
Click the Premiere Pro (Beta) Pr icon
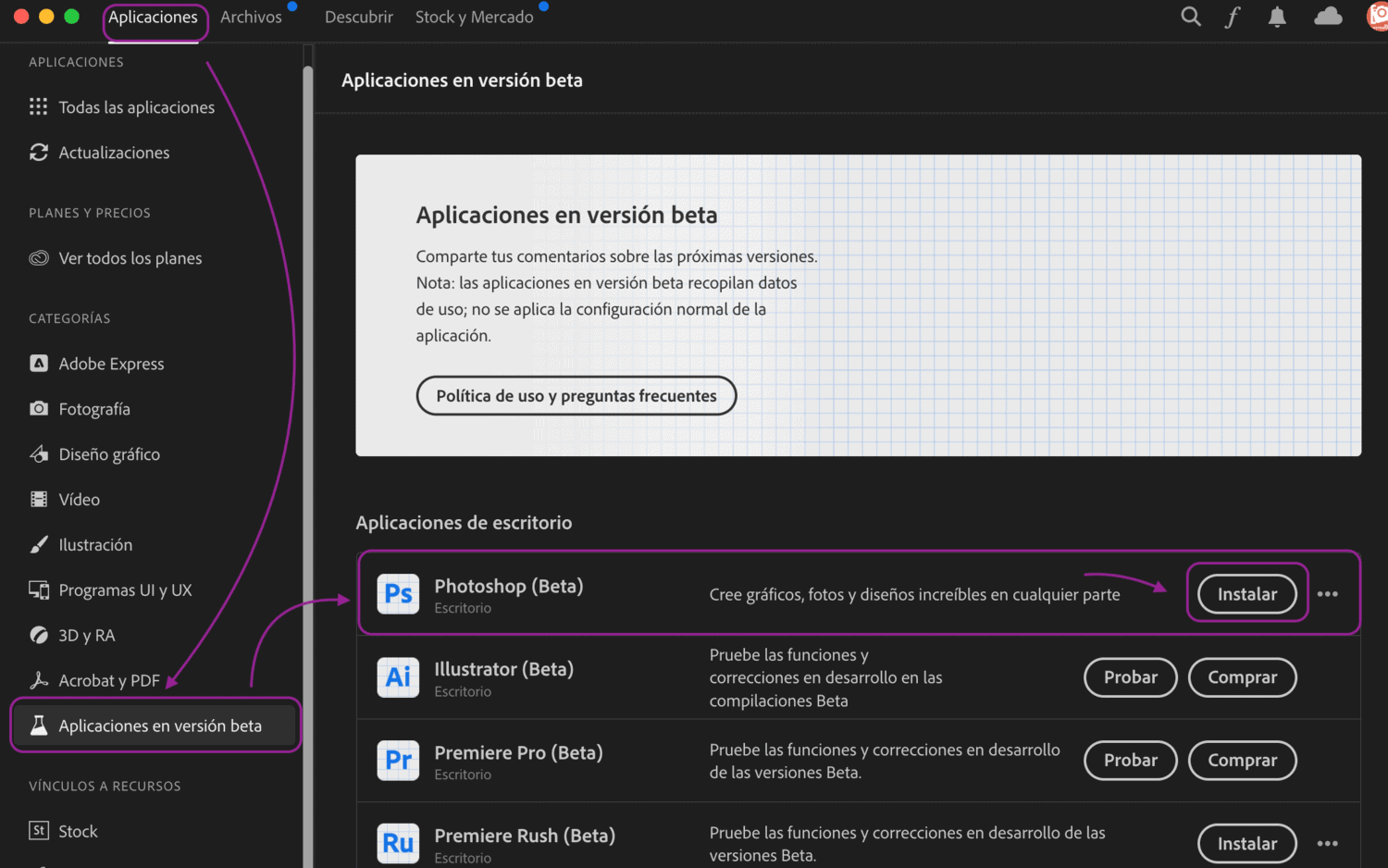coord(398,761)
